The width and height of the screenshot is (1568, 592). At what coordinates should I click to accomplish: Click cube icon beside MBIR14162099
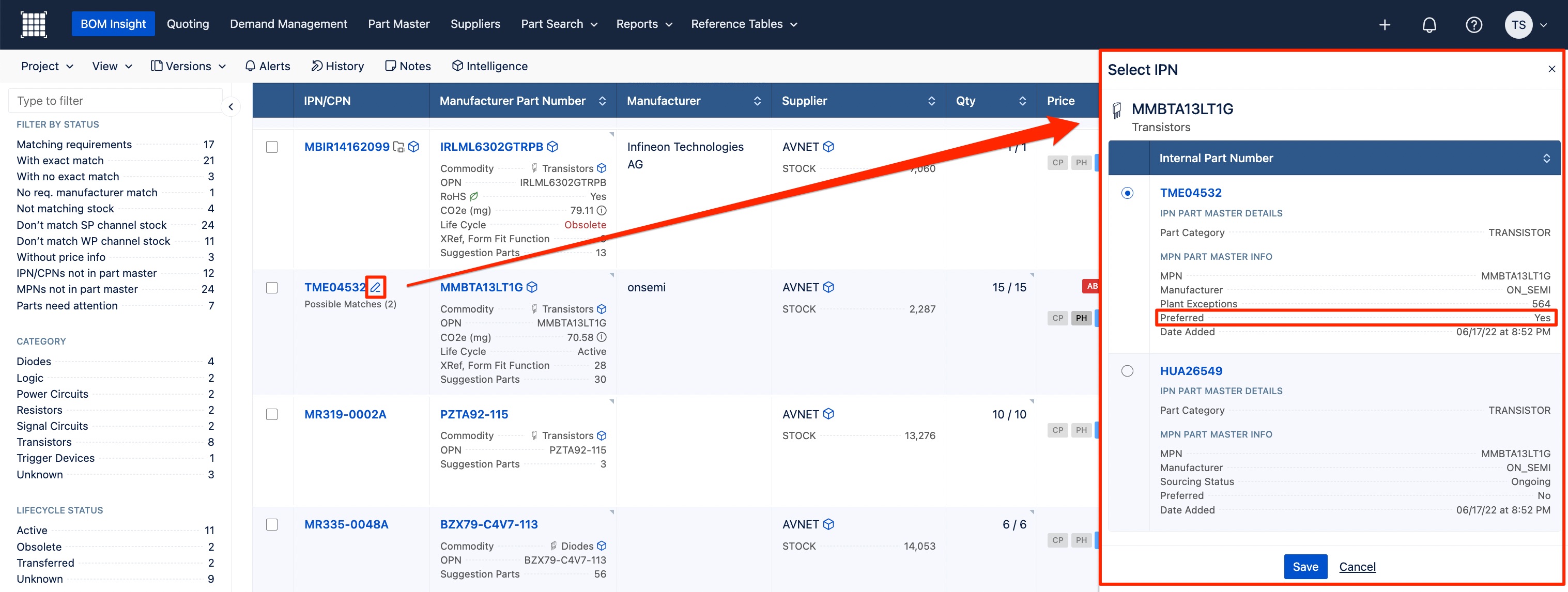[x=414, y=147]
